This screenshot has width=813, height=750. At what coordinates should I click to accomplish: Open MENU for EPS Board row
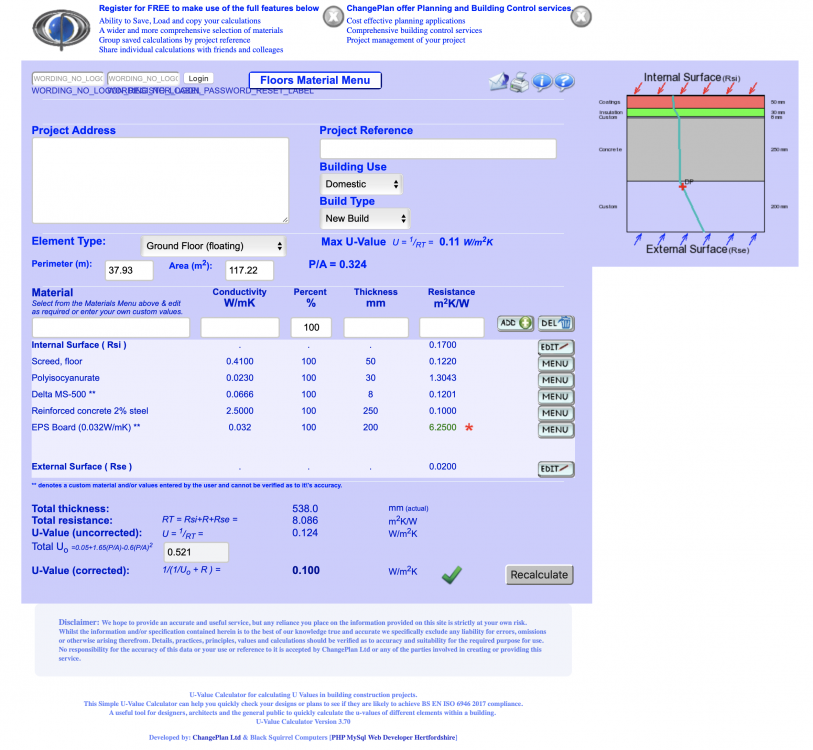coord(556,430)
